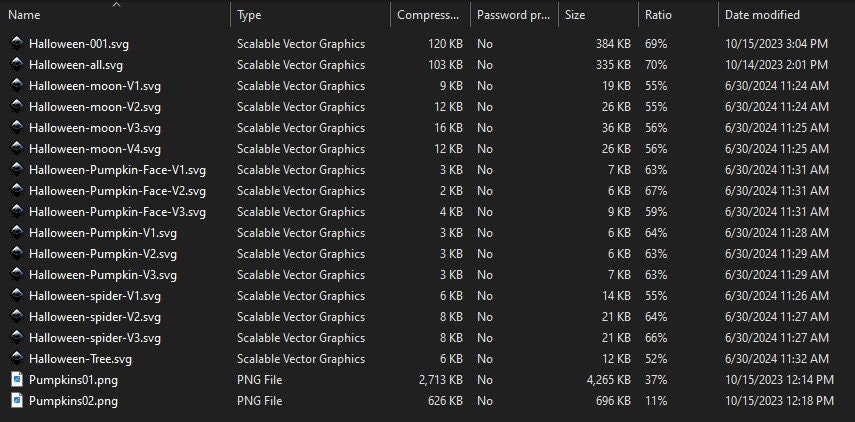Click the Halloween-moon-V3.svg file icon
Viewport: 855px width, 422px height.
tap(17, 128)
